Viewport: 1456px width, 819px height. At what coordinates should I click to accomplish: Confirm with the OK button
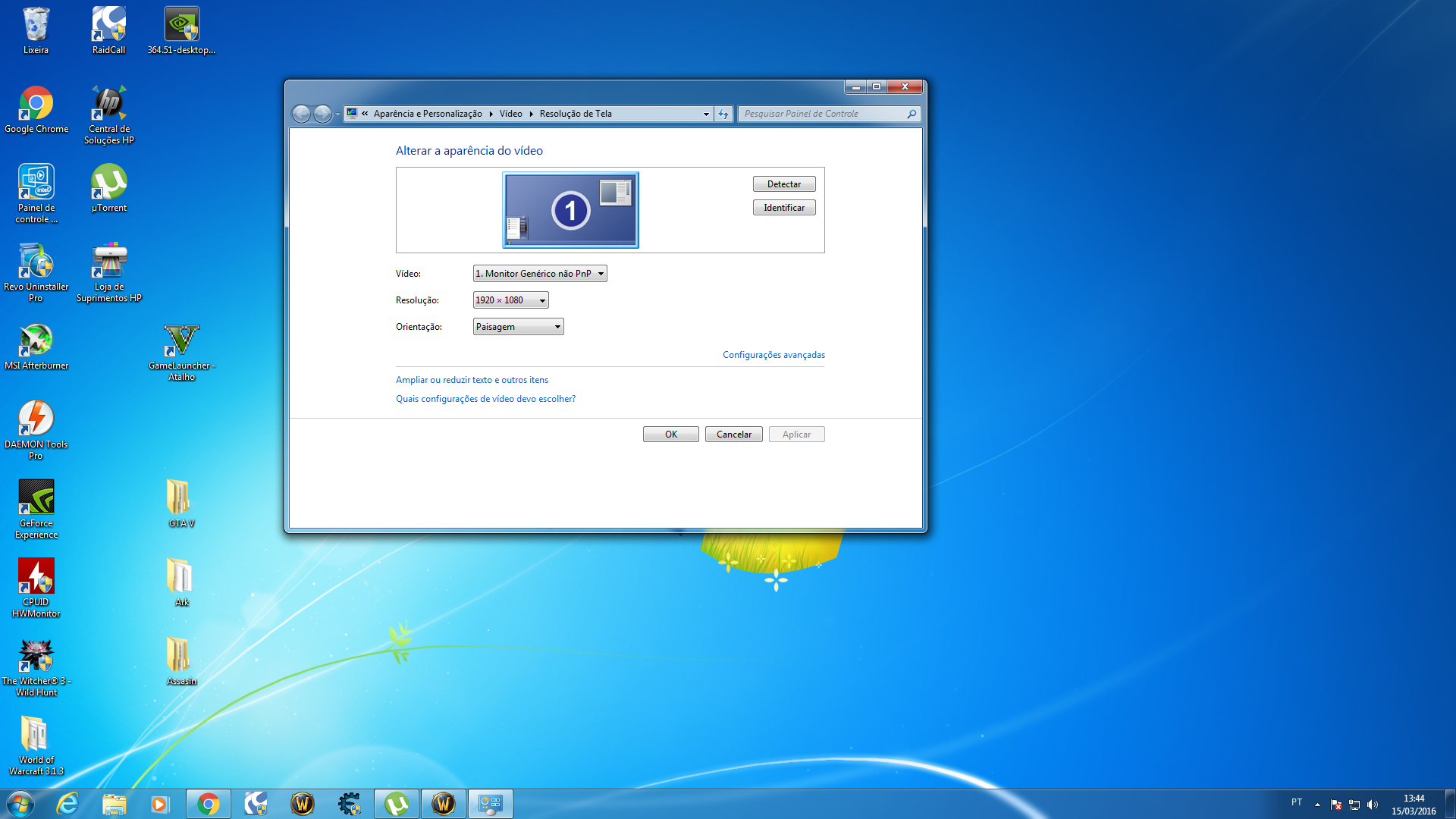671,435
